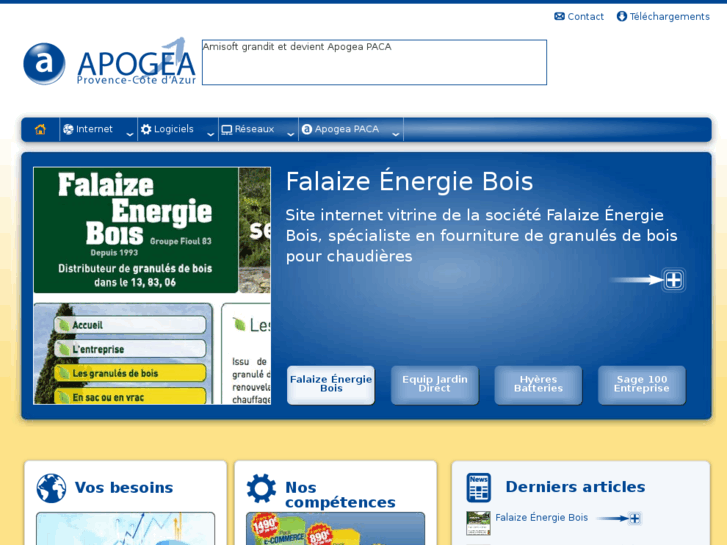Click the Apogea PACA 'a' icon in menu
Viewport: 727px width, 545px height.
point(306,129)
